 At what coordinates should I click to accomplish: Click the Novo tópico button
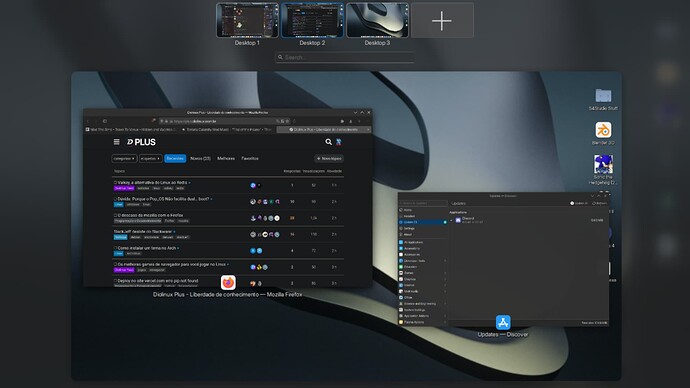tap(329, 158)
